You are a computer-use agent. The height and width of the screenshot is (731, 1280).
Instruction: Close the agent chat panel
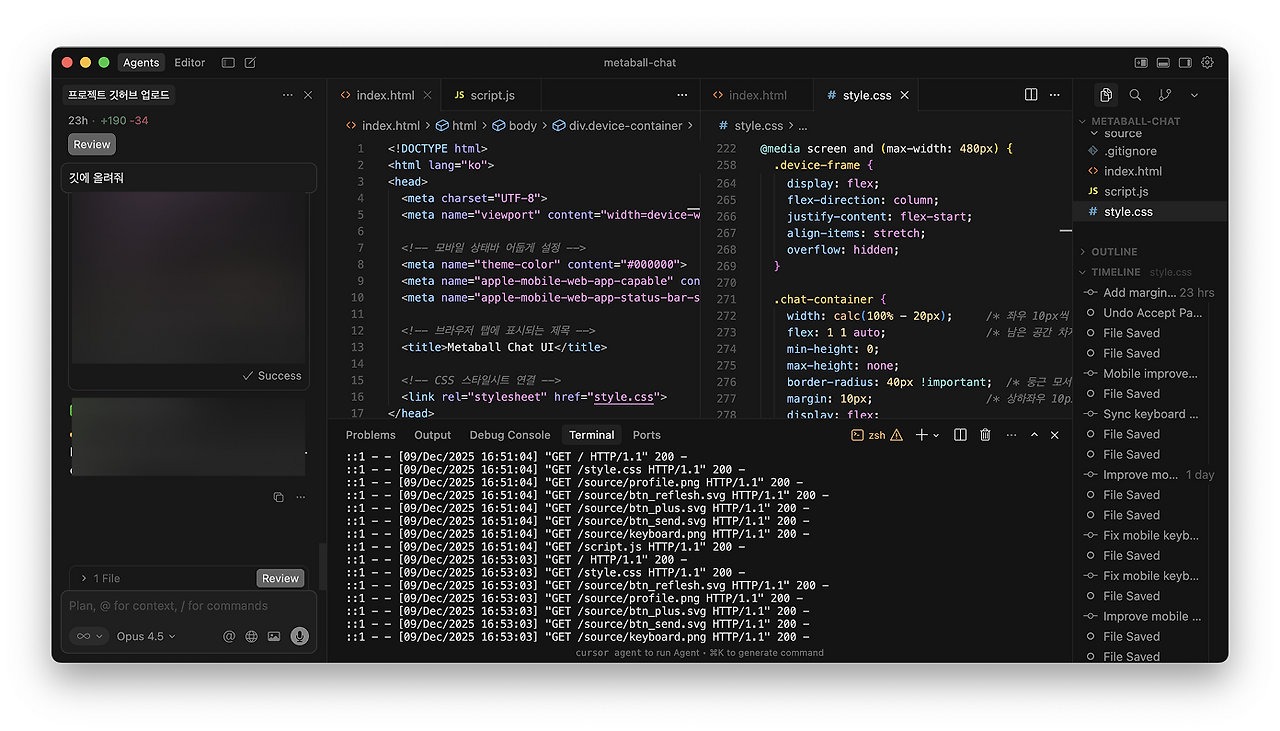[308, 95]
